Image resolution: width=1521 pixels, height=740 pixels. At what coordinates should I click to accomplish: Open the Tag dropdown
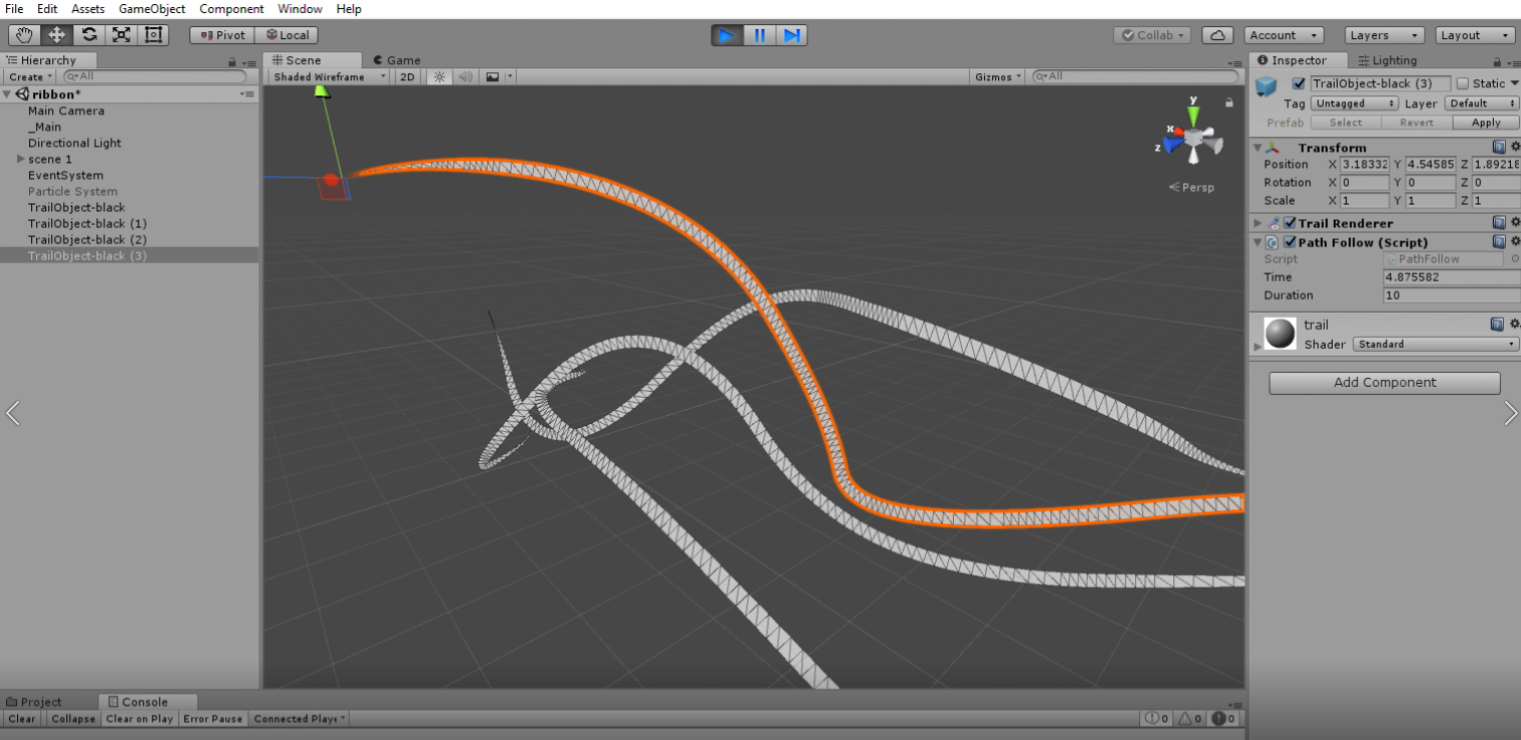(x=1354, y=103)
